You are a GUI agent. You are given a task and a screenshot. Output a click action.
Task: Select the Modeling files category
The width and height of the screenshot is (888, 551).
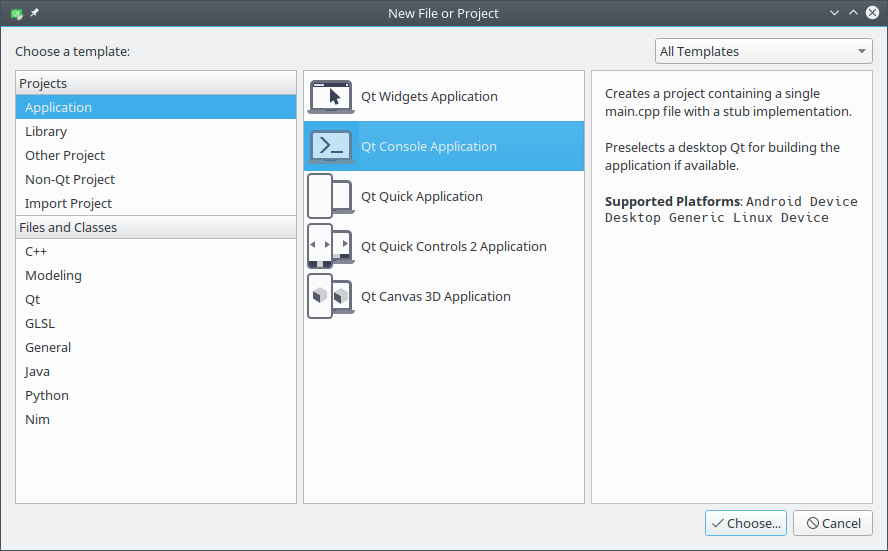point(156,275)
